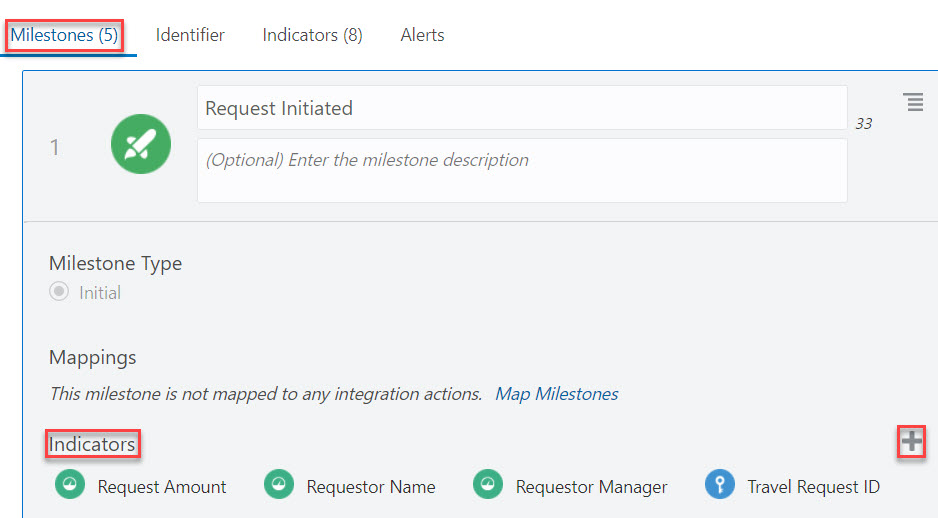Click the Requestor Manager indicator icon
The image size is (938, 518).
[x=488, y=486]
